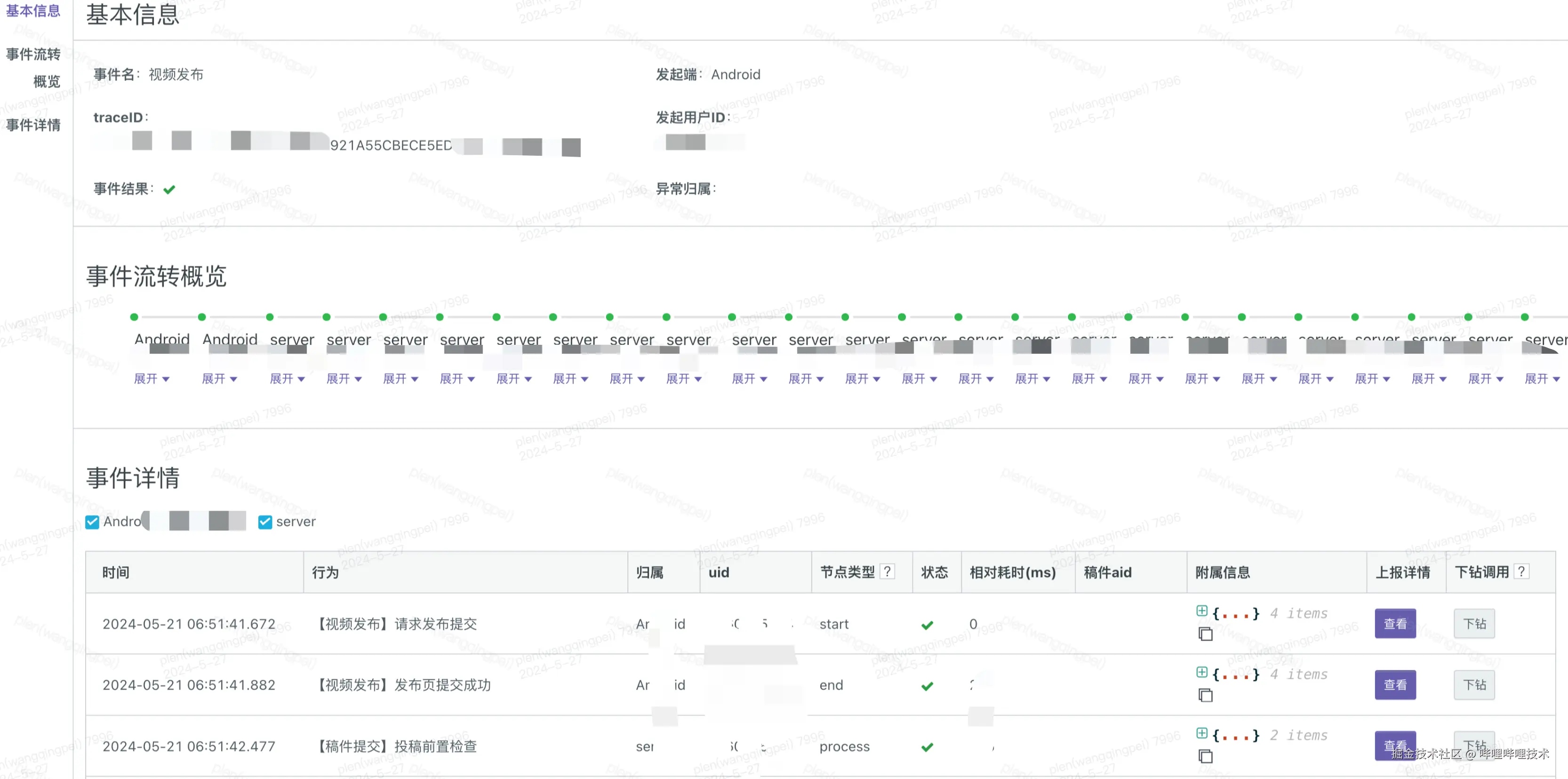Expand 展开 under first Android node
The width and height of the screenshot is (1568, 779).
click(151, 379)
